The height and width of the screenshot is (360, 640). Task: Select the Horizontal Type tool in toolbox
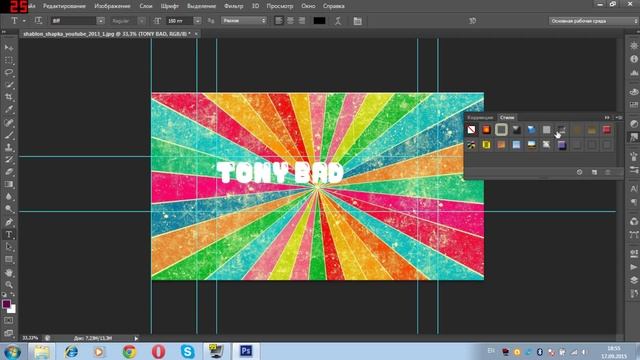coord(9,235)
